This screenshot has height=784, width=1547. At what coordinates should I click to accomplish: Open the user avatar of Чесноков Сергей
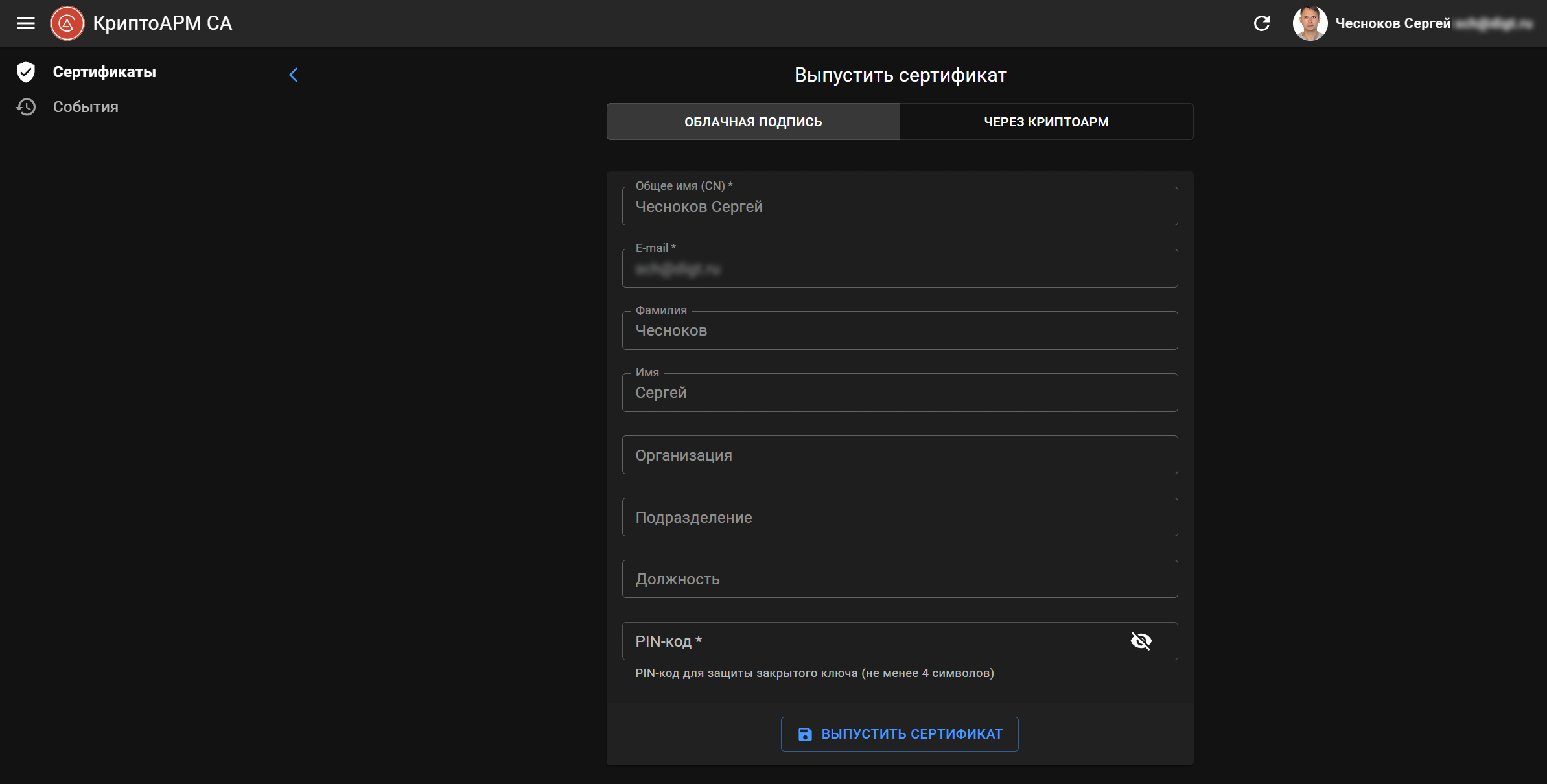pyautogui.click(x=1310, y=23)
